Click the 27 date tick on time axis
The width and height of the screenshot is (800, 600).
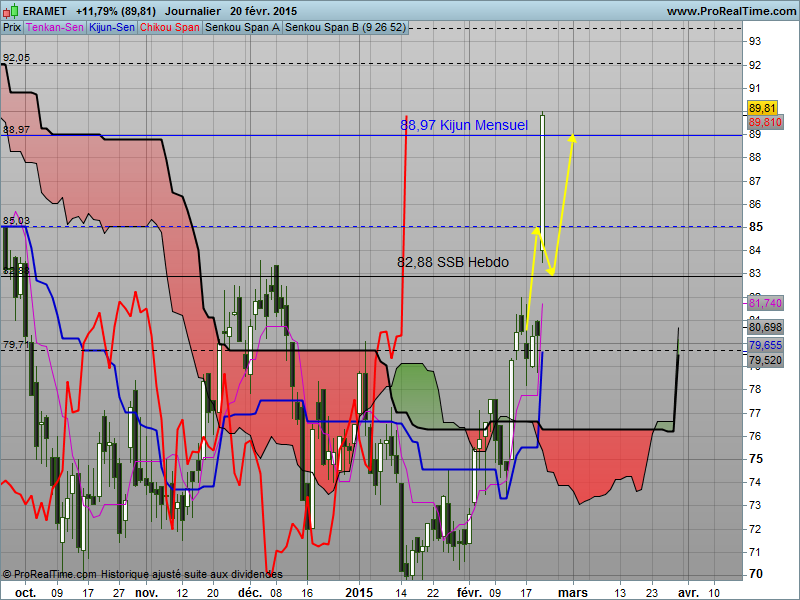[x=119, y=593]
